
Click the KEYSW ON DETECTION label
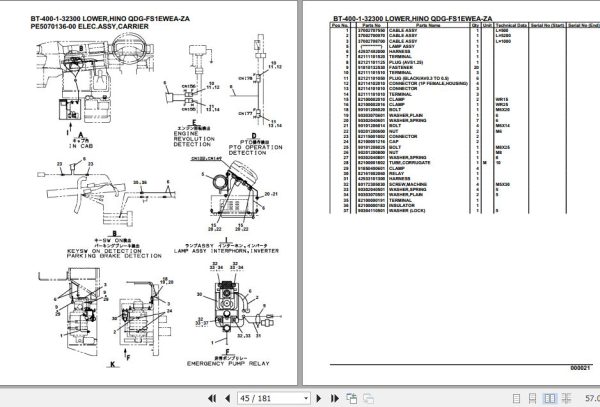104,251
